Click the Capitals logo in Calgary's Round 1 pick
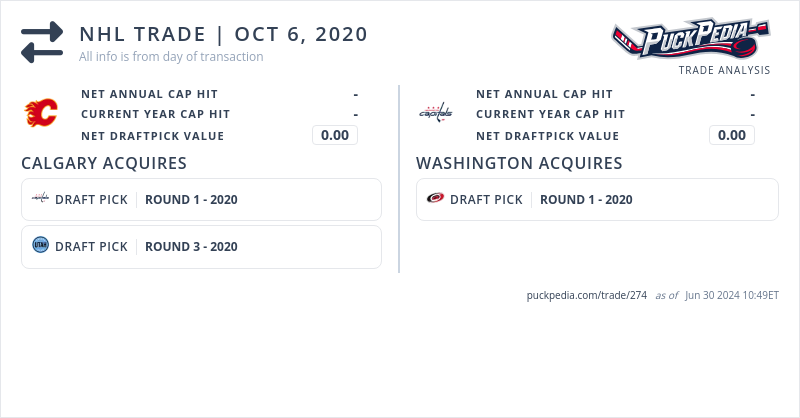This screenshot has height=418, width=800. 40,199
